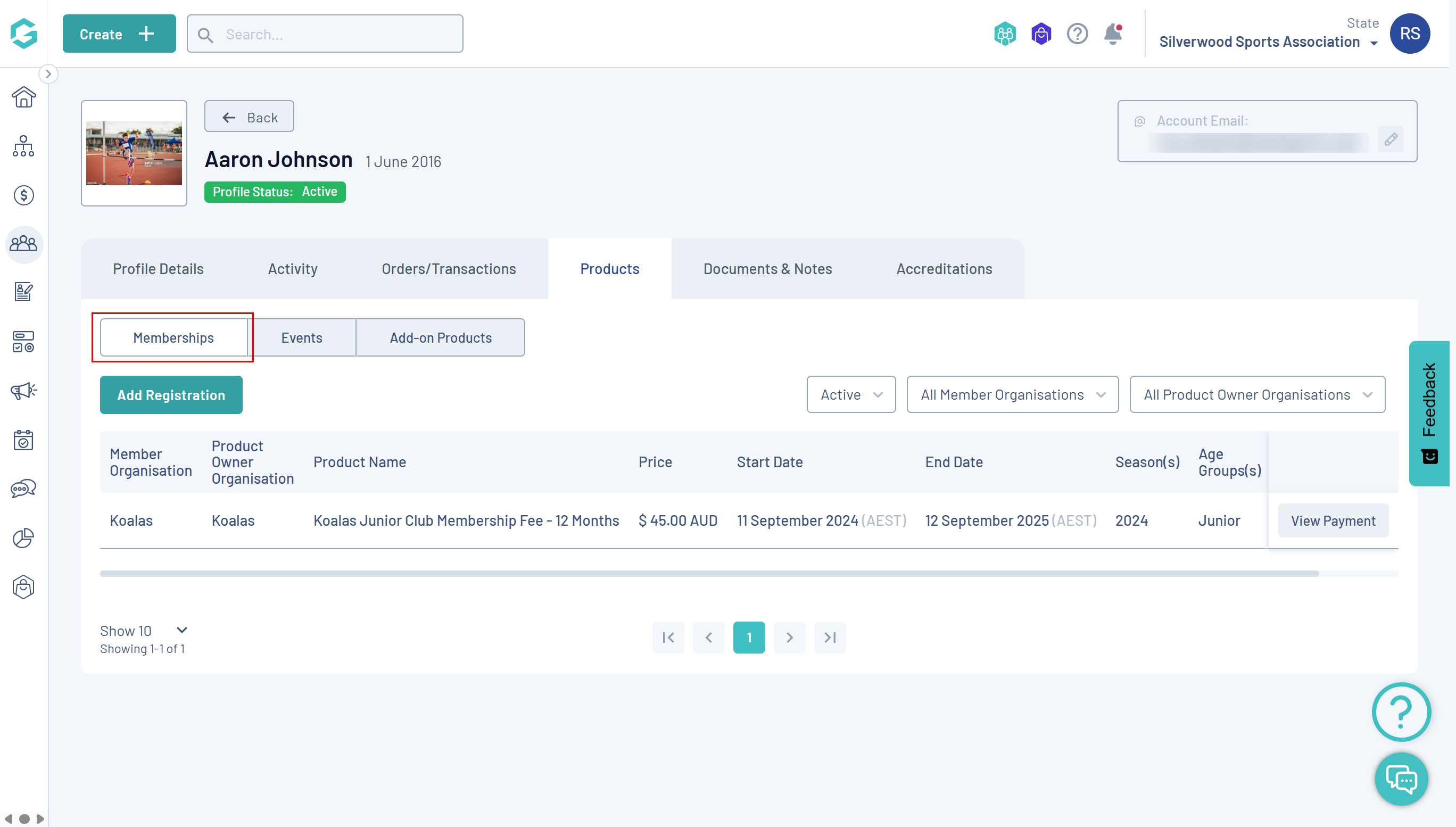Click the Add Registration button
1456x827 pixels.
click(171, 395)
